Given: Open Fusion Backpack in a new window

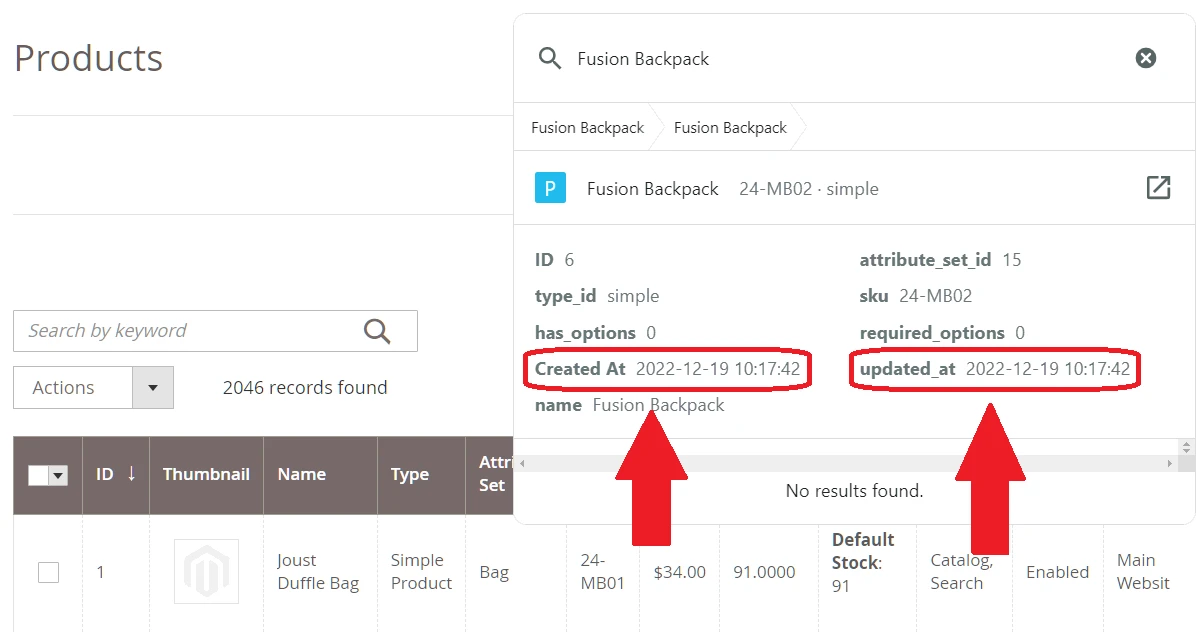Looking at the screenshot, I should click(x=1158, y=187).
